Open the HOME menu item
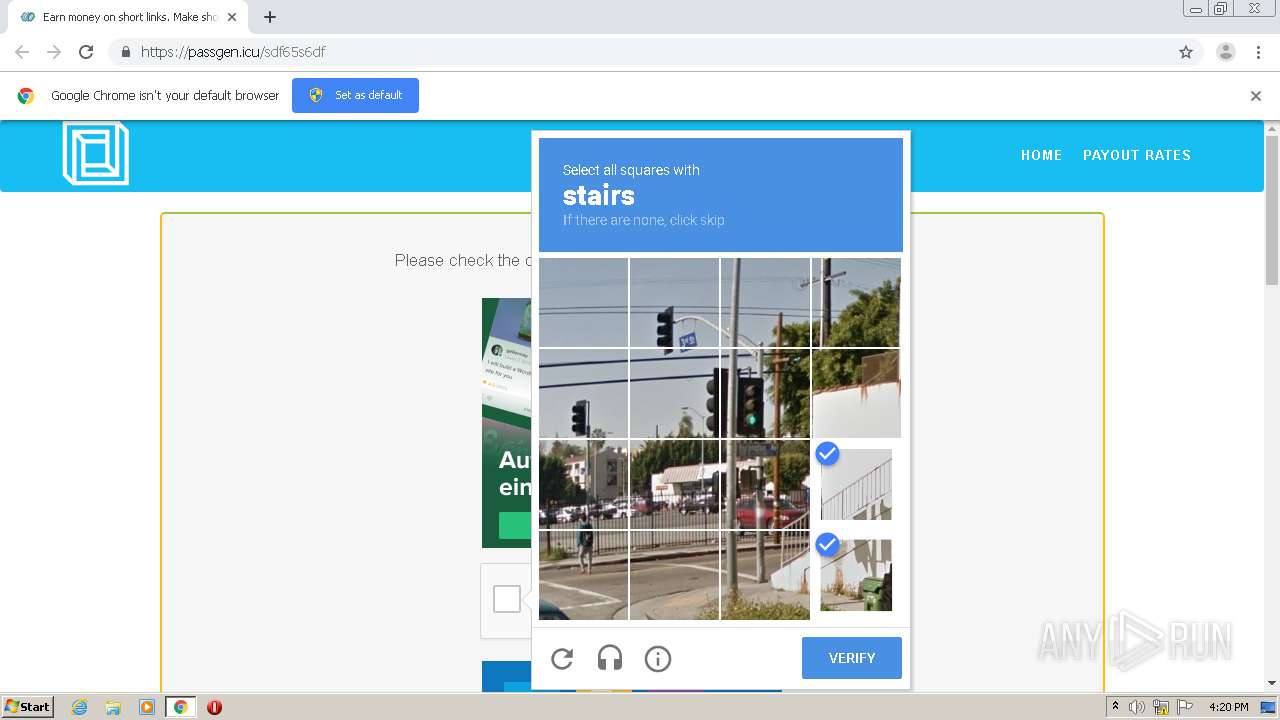1280x720 pixels. 1041,155
